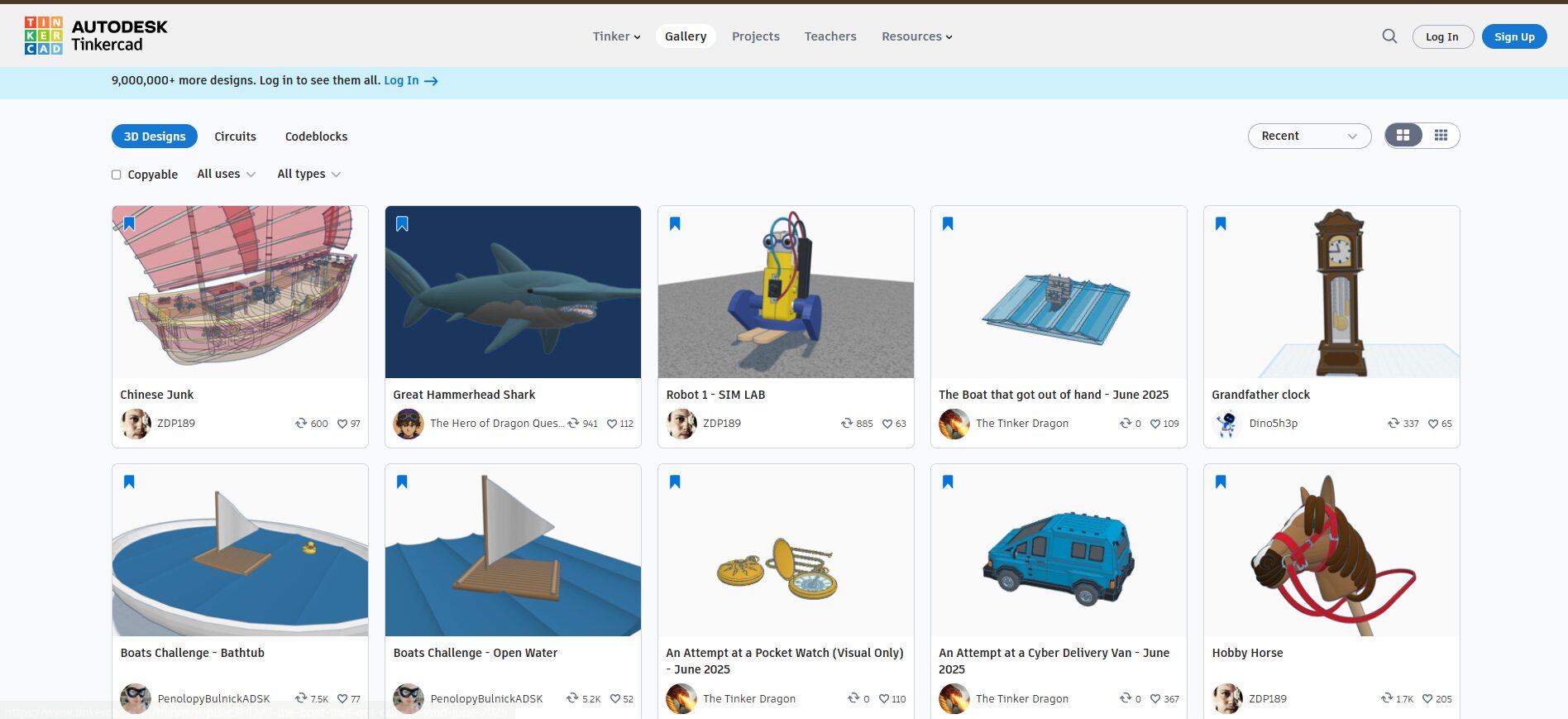
Task: Switch to small grid view
Action: pyautogui.click(x=1441, y=136)
